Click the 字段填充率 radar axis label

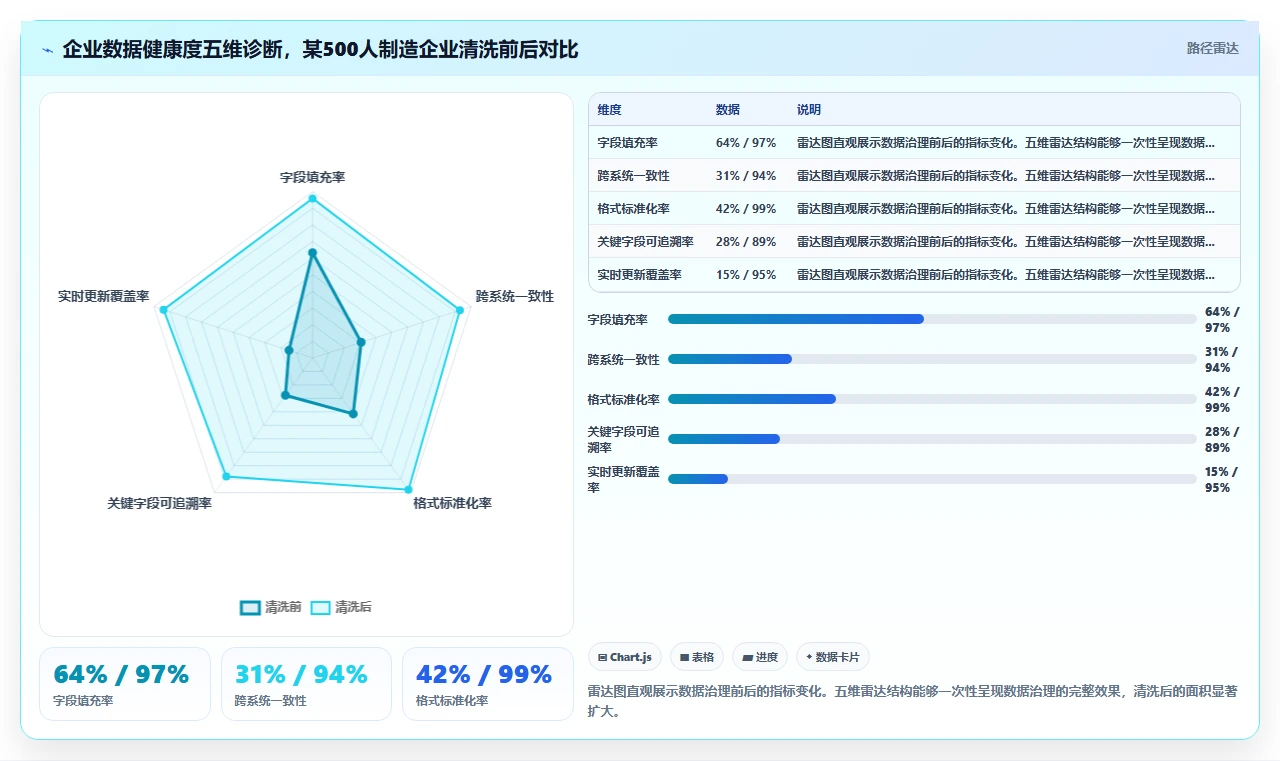[312, 177]
